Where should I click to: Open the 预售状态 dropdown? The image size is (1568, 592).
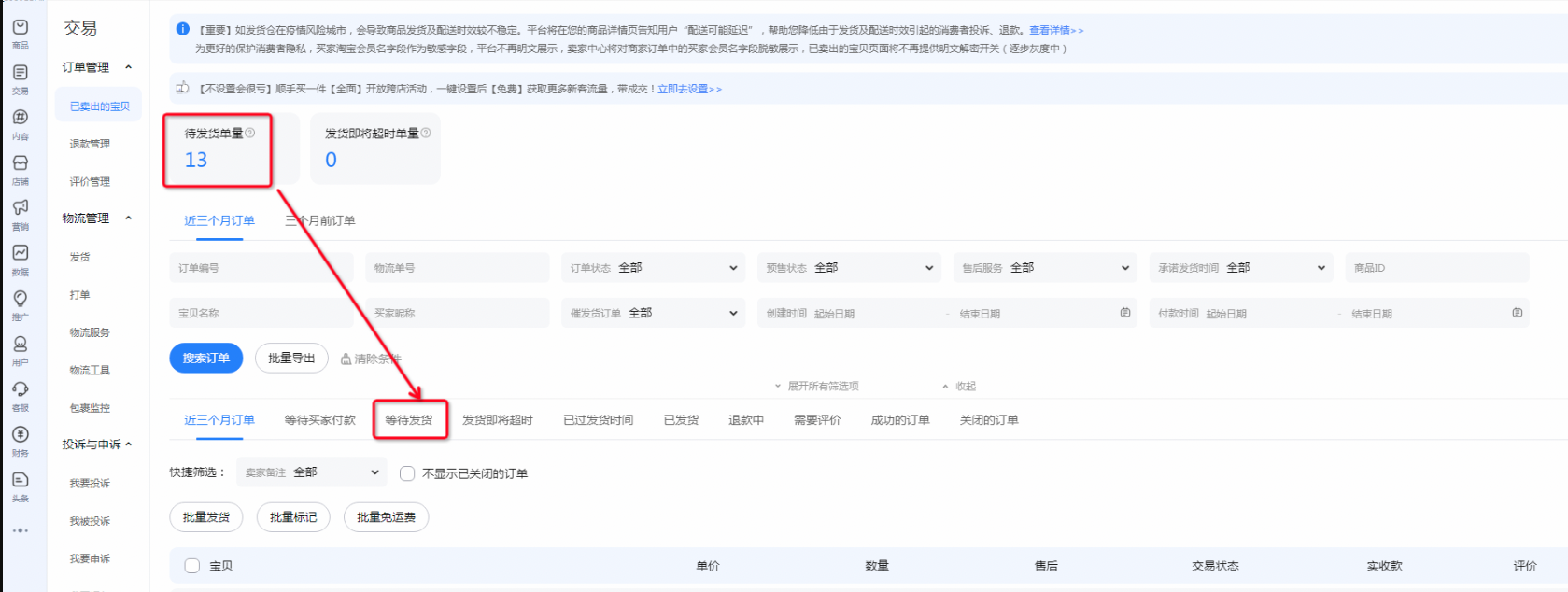coord(849,268)
